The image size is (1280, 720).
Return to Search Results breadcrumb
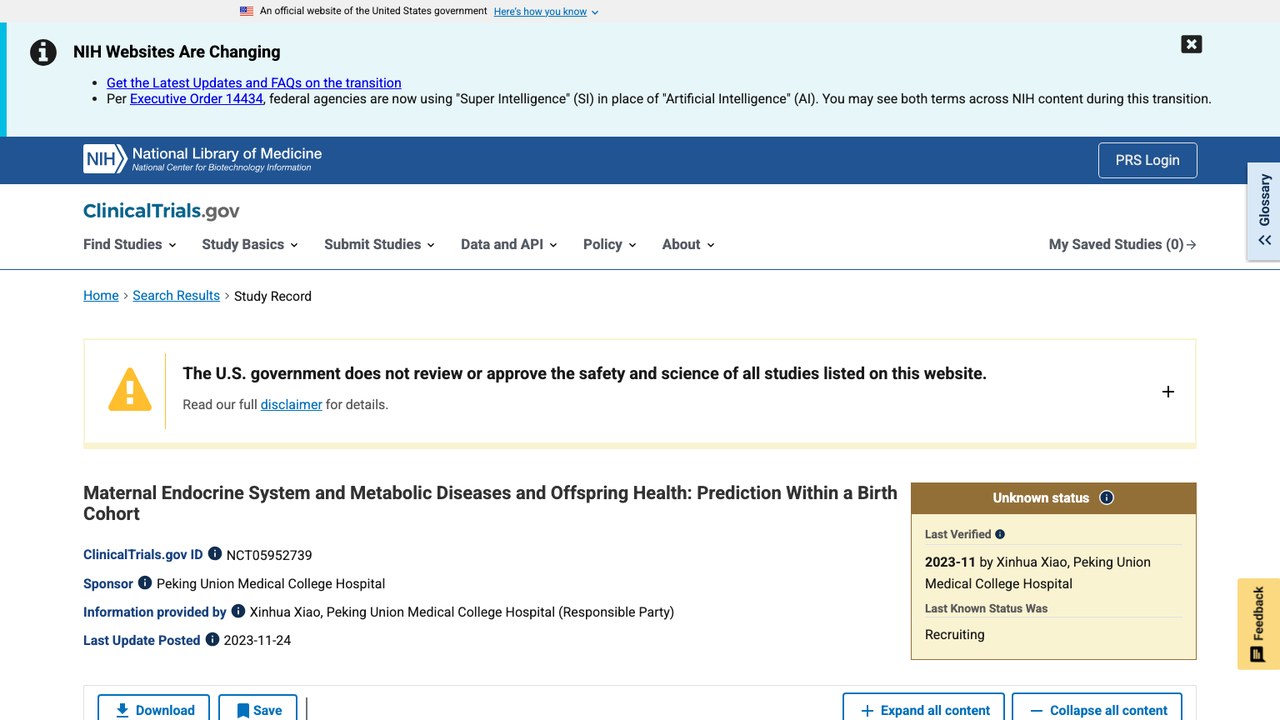(x=176, y=296)
